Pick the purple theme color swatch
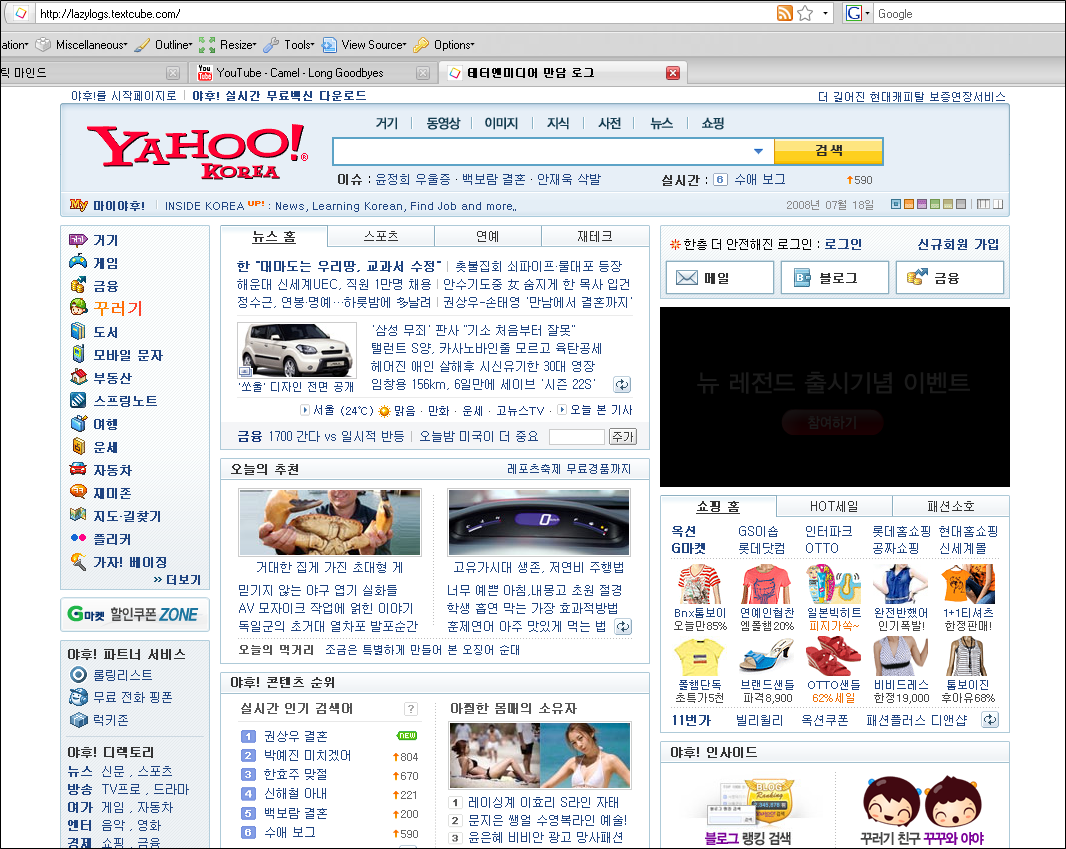Image resolution: width=1066 pixels, height=849 pixels. [x=922, y=204]
